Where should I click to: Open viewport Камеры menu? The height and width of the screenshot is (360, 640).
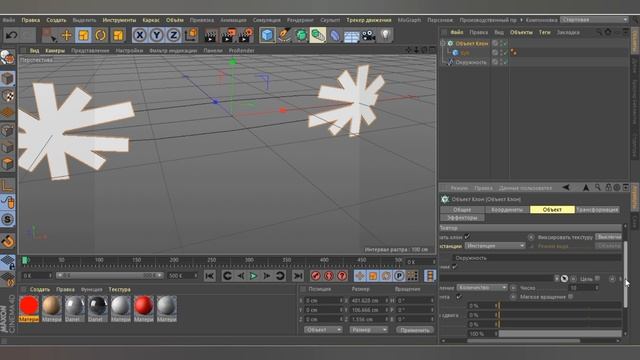[55, 51]
